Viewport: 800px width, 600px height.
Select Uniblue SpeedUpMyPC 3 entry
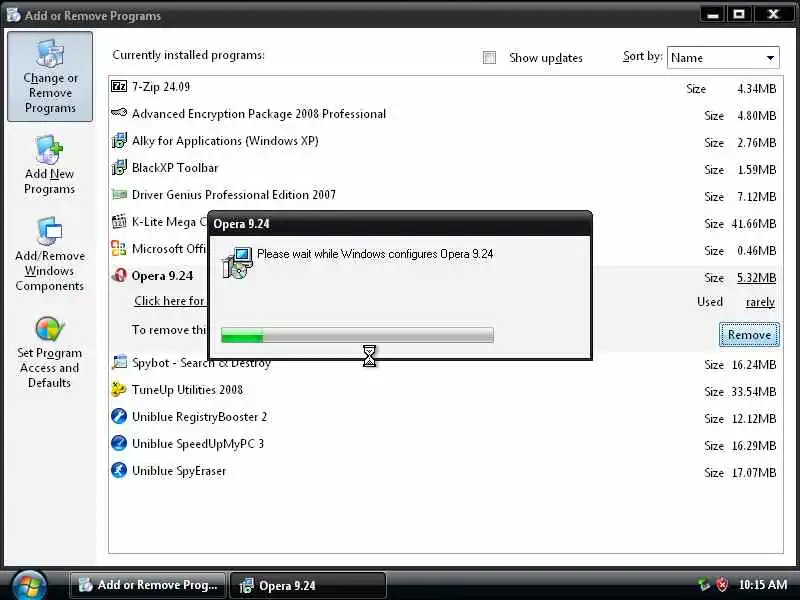(198, 444)
